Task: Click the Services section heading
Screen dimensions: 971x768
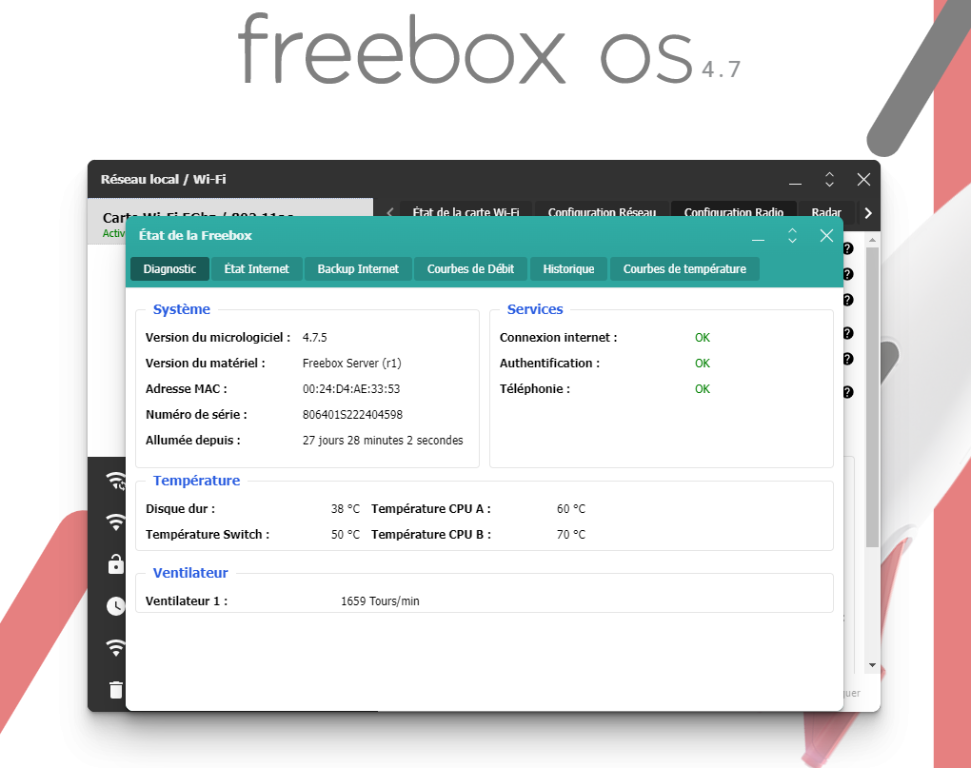Action: [535, 309]
